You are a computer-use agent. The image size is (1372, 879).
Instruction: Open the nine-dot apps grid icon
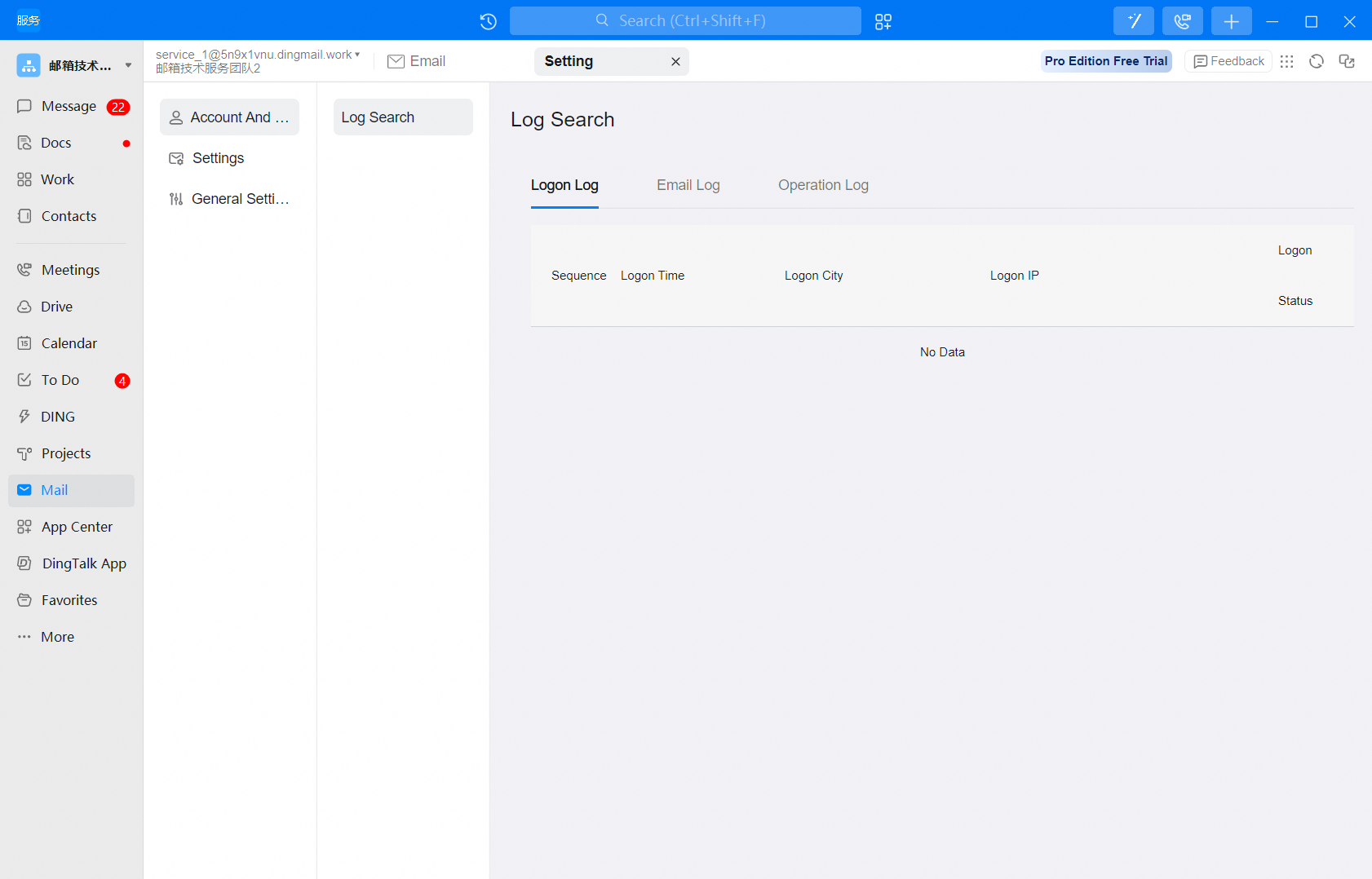[x=1286, y=61]
